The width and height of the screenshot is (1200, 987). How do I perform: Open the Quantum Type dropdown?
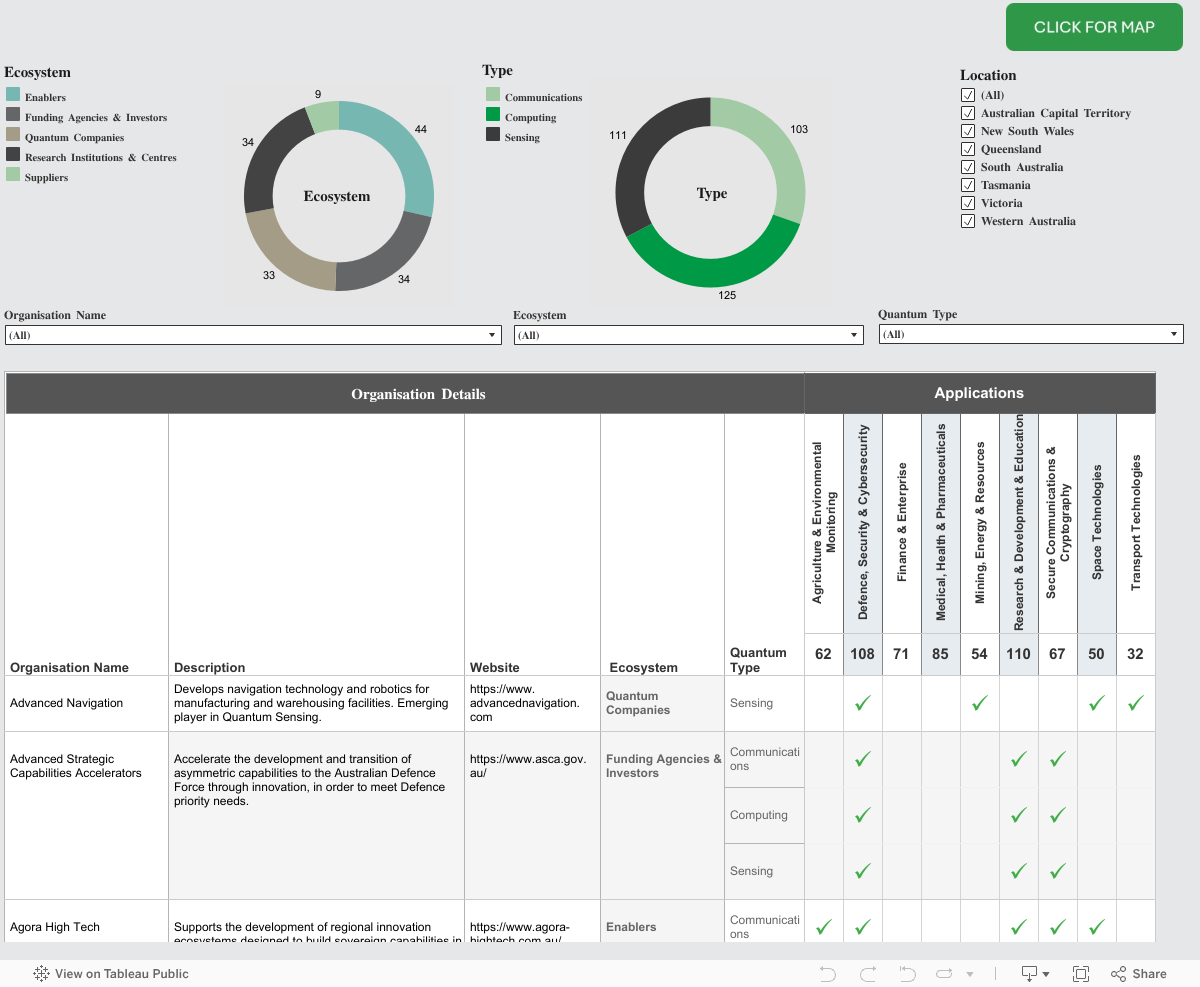click(x=1031, y=335)
